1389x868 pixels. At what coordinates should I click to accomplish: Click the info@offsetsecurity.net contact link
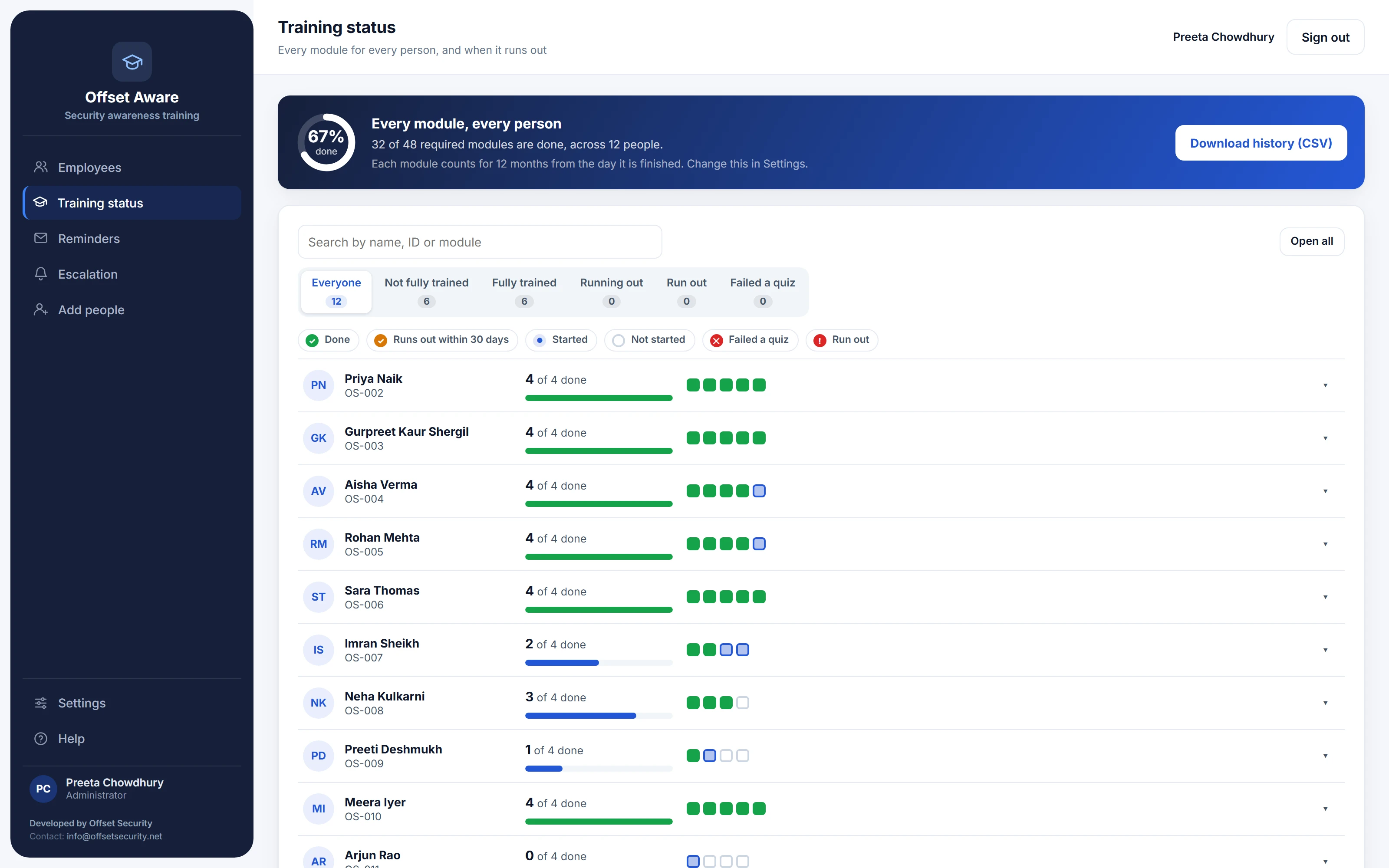click(114, 836)
